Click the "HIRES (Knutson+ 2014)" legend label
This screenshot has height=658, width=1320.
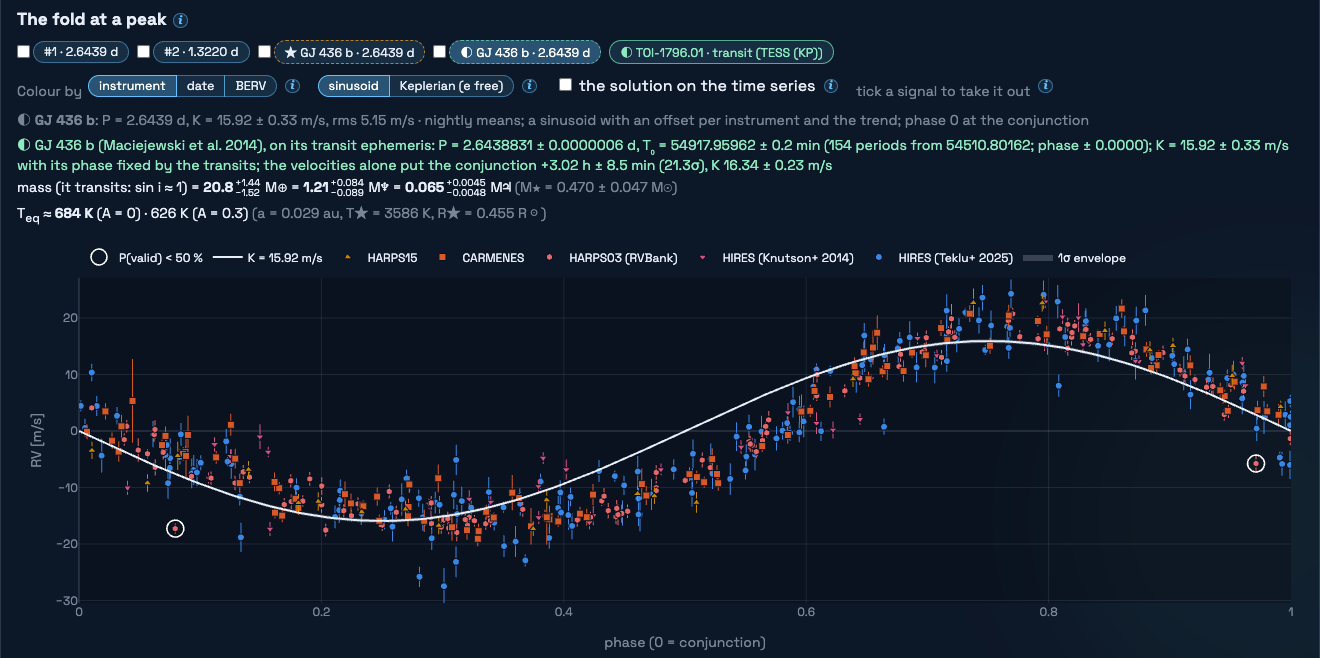786,258
